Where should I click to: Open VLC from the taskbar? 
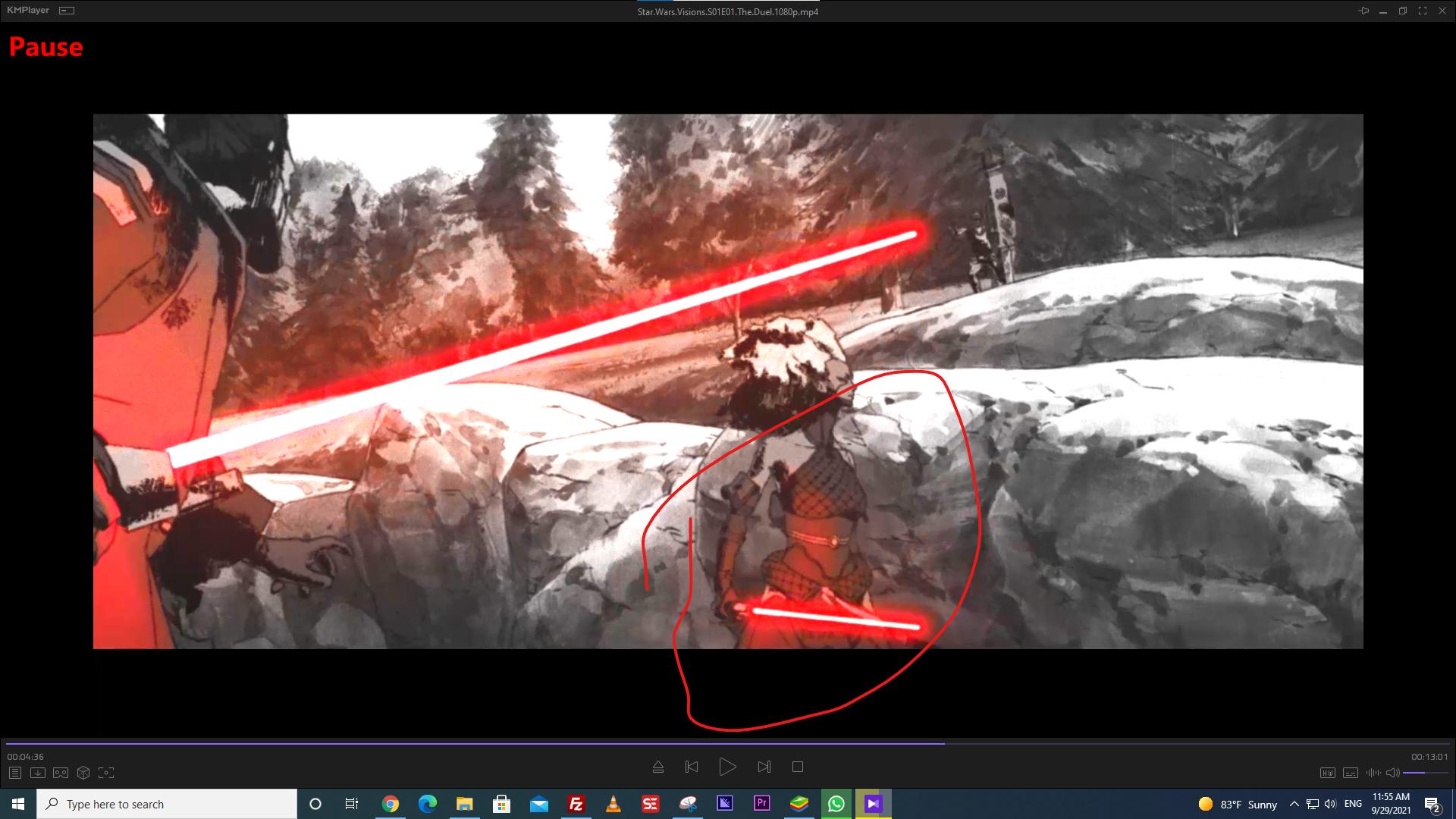tap(613, 804)
